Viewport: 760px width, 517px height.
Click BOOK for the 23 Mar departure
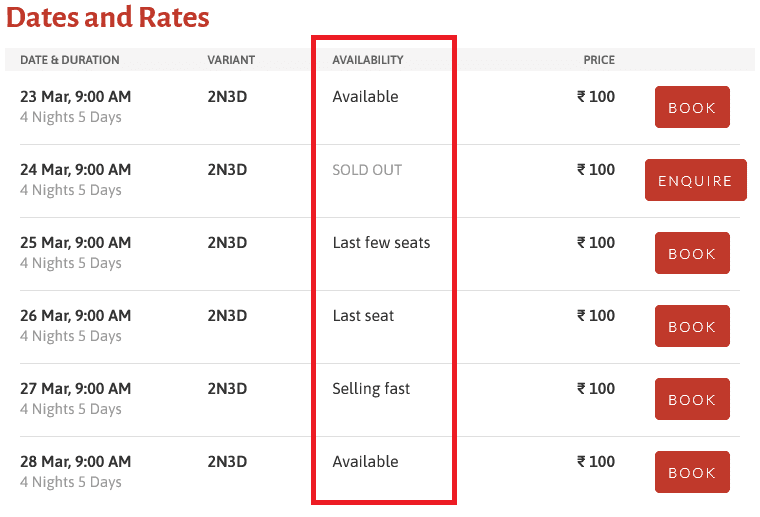[x=692, y=107]
